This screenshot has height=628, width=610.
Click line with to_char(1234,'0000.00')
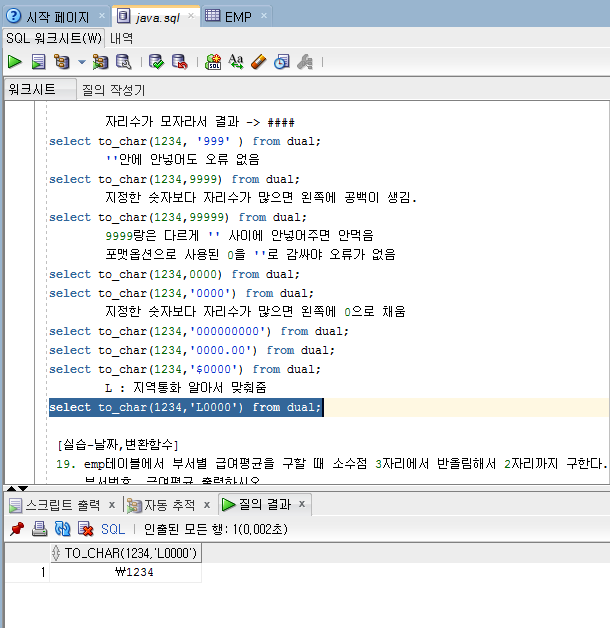(x=191, y=350)
